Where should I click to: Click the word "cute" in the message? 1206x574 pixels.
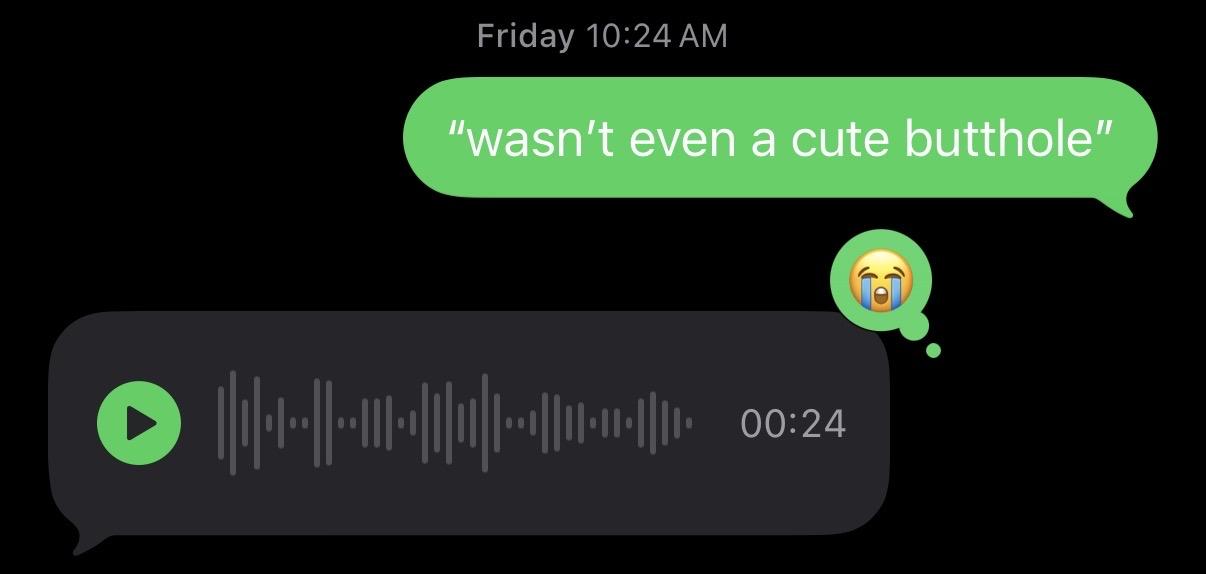pyautogui.click(x=840, y=138)
